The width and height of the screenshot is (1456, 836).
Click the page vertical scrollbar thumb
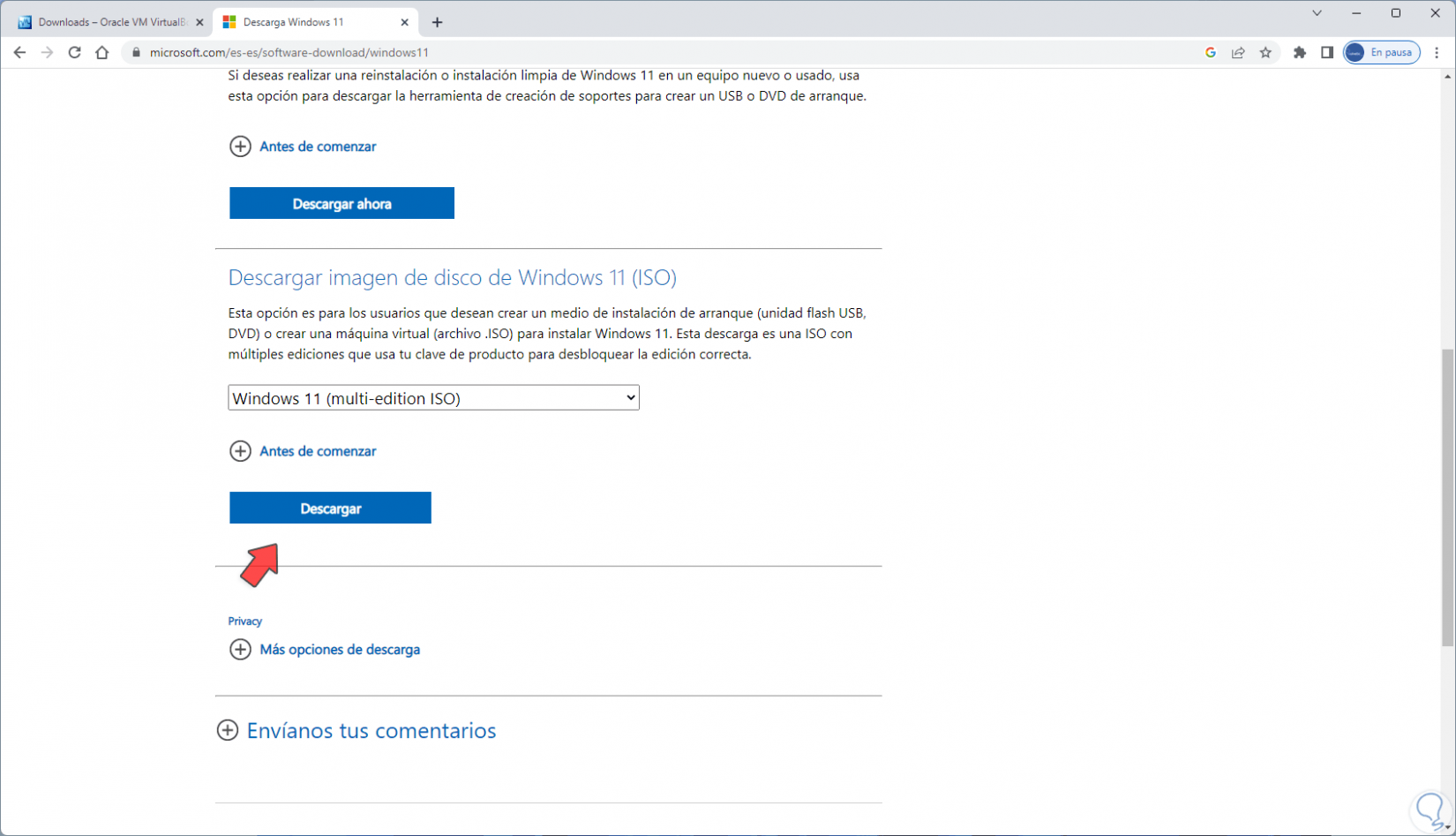pyautogui.click(x=1447, y=497)
